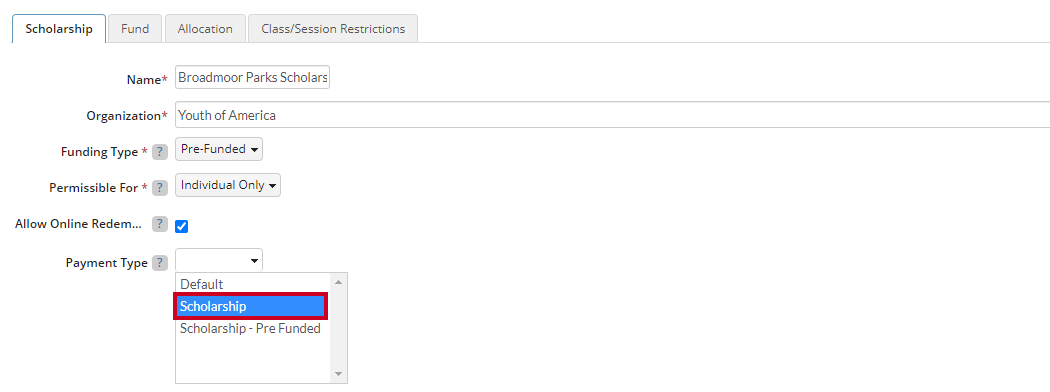Go to Class/Session Restrictions tab

tap(333, 29)
